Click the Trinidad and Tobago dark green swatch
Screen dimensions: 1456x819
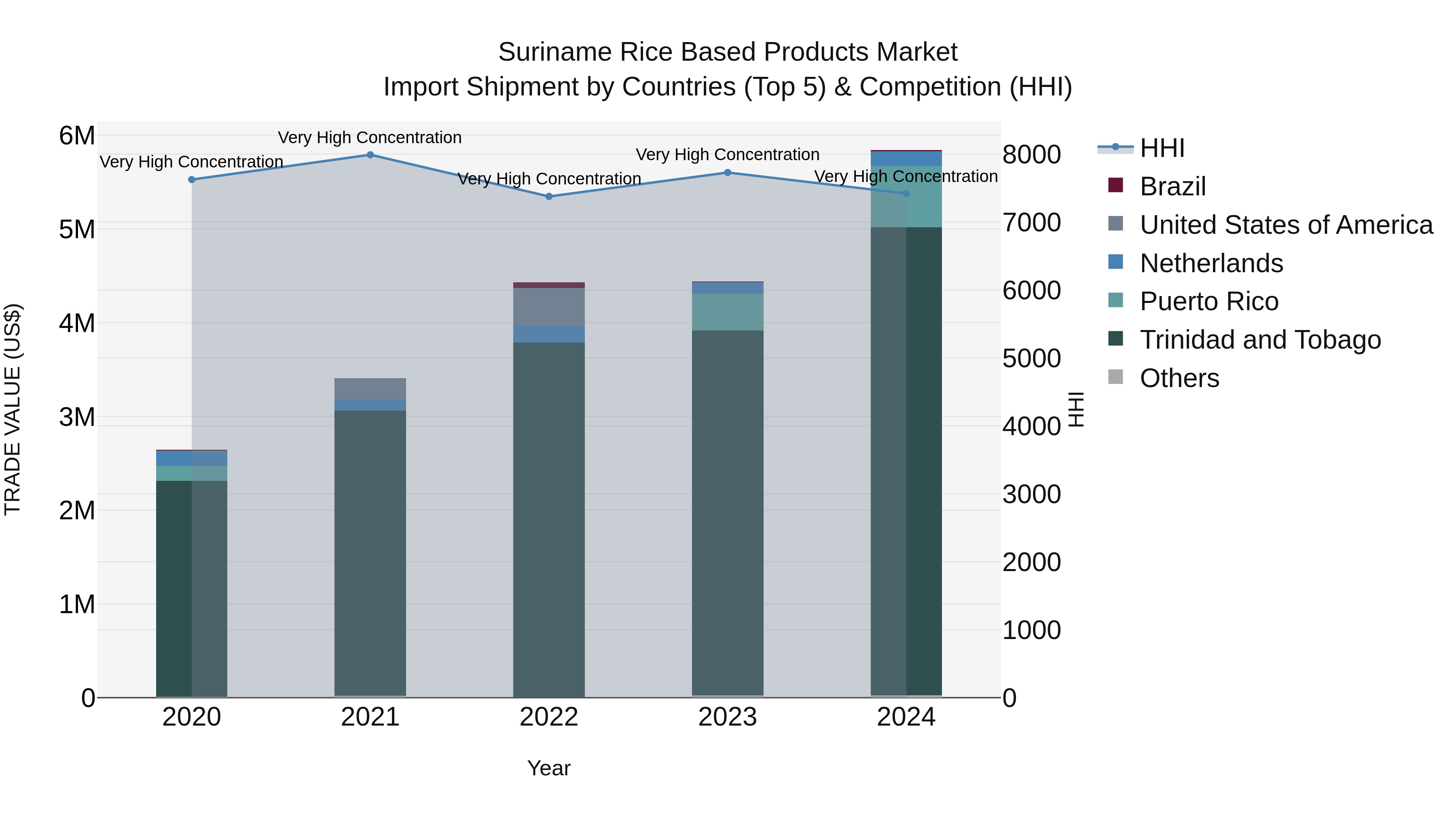pos(1116,338)
